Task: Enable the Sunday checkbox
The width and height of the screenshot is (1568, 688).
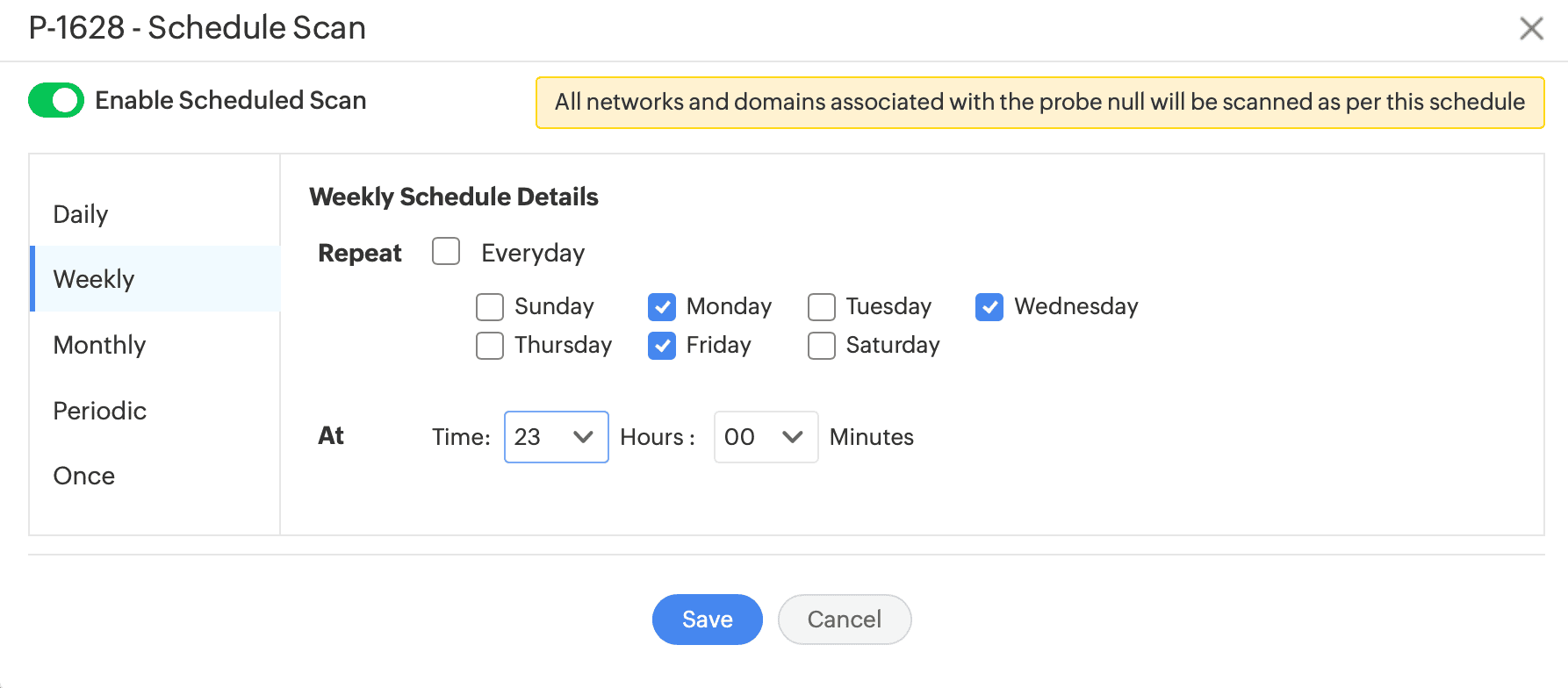Action: tap(490, 307)
